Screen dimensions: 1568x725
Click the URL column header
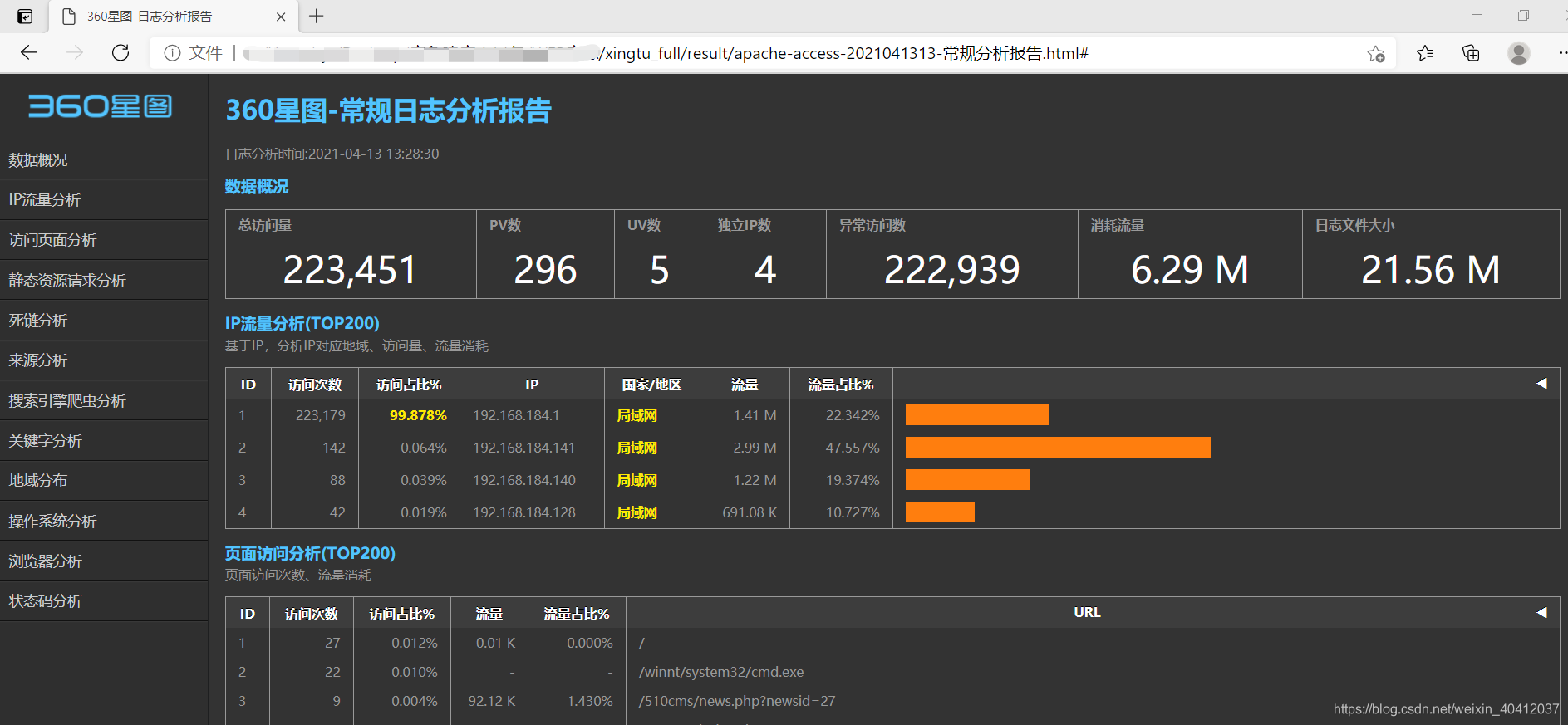(1087, 612)
